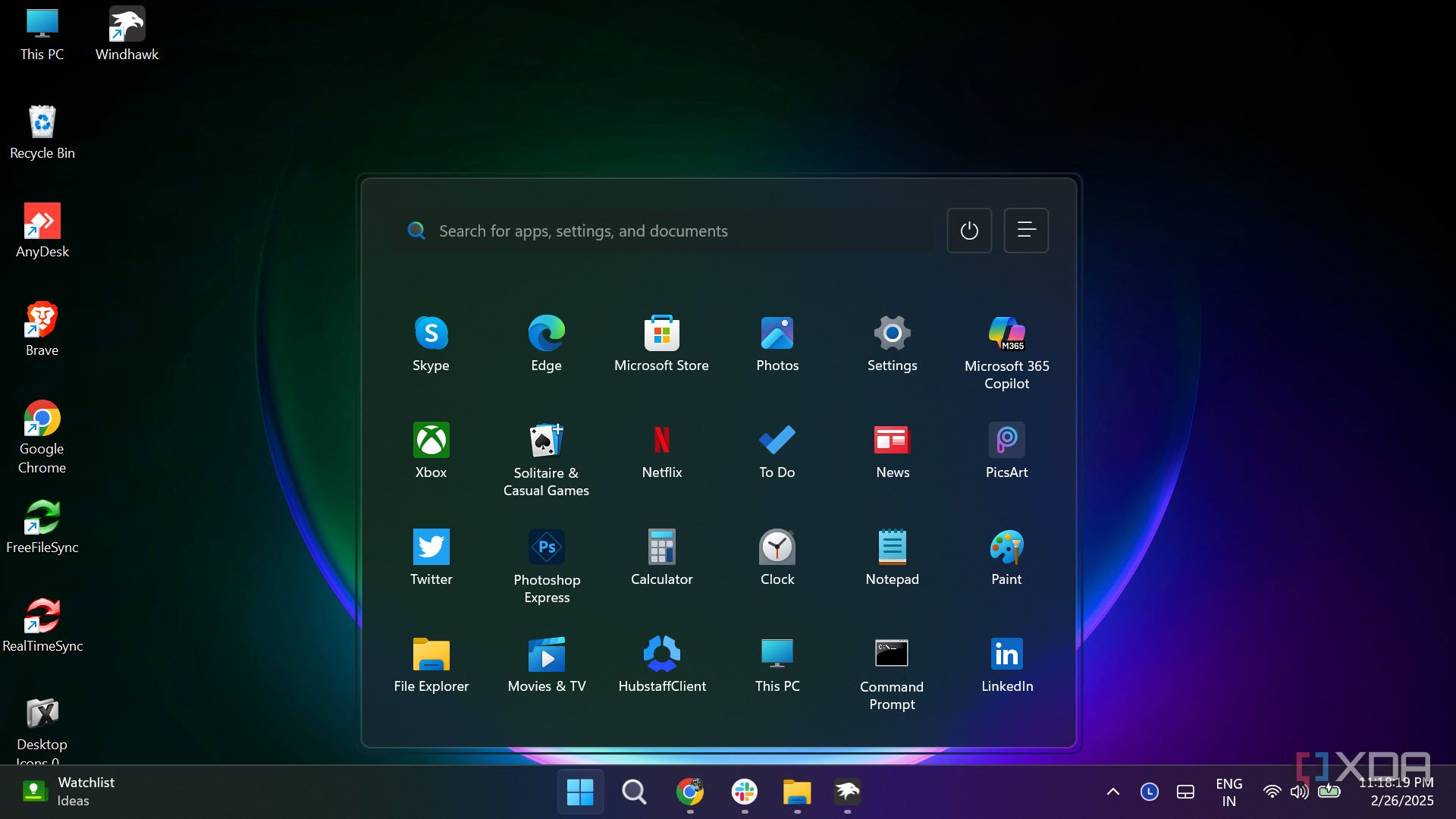Click the Windows Start button on taskbar

580,792
